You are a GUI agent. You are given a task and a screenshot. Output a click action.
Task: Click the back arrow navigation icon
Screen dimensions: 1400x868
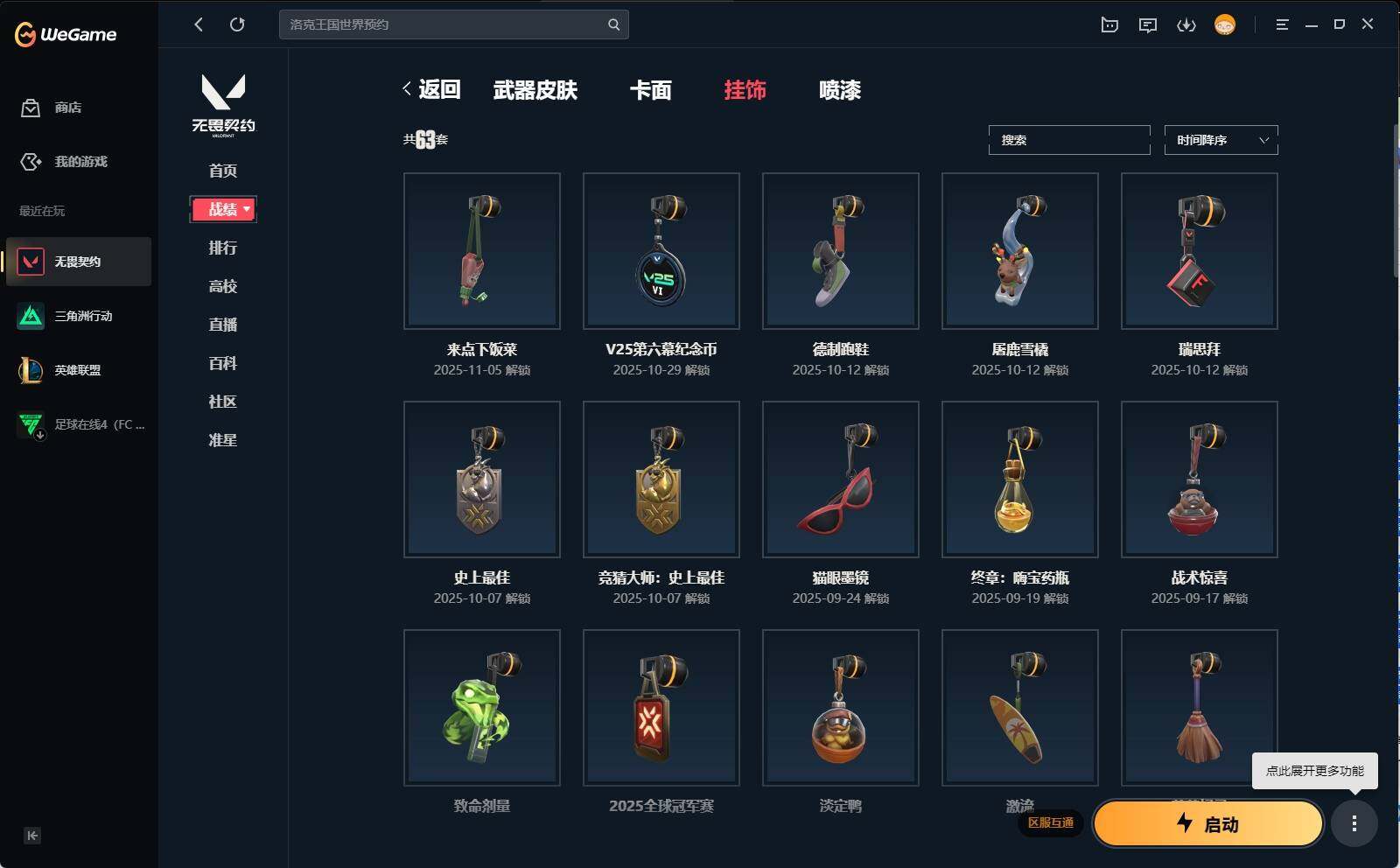[199, 24]
